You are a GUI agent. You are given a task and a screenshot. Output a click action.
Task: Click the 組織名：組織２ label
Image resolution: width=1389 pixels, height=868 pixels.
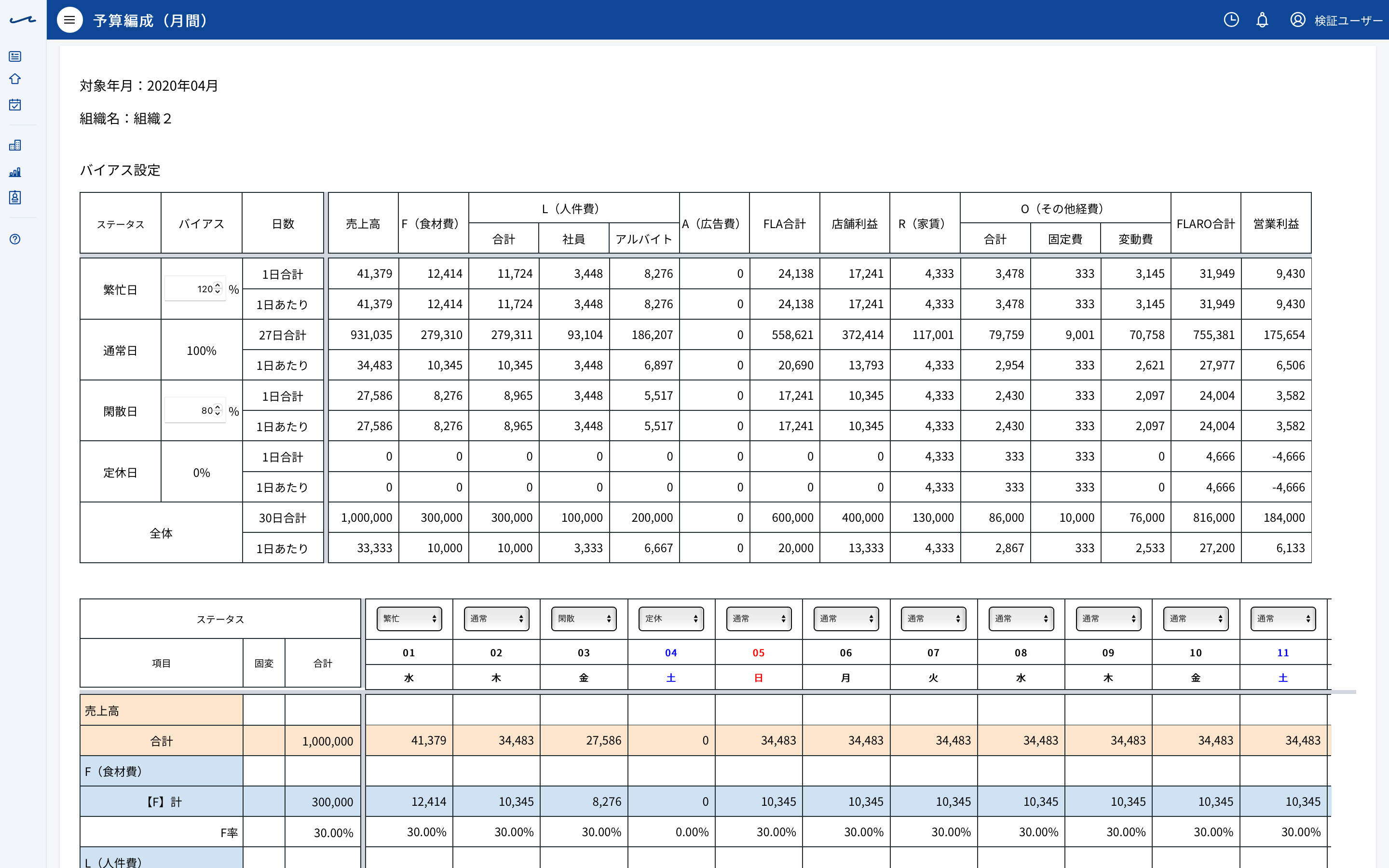point(126,118)
